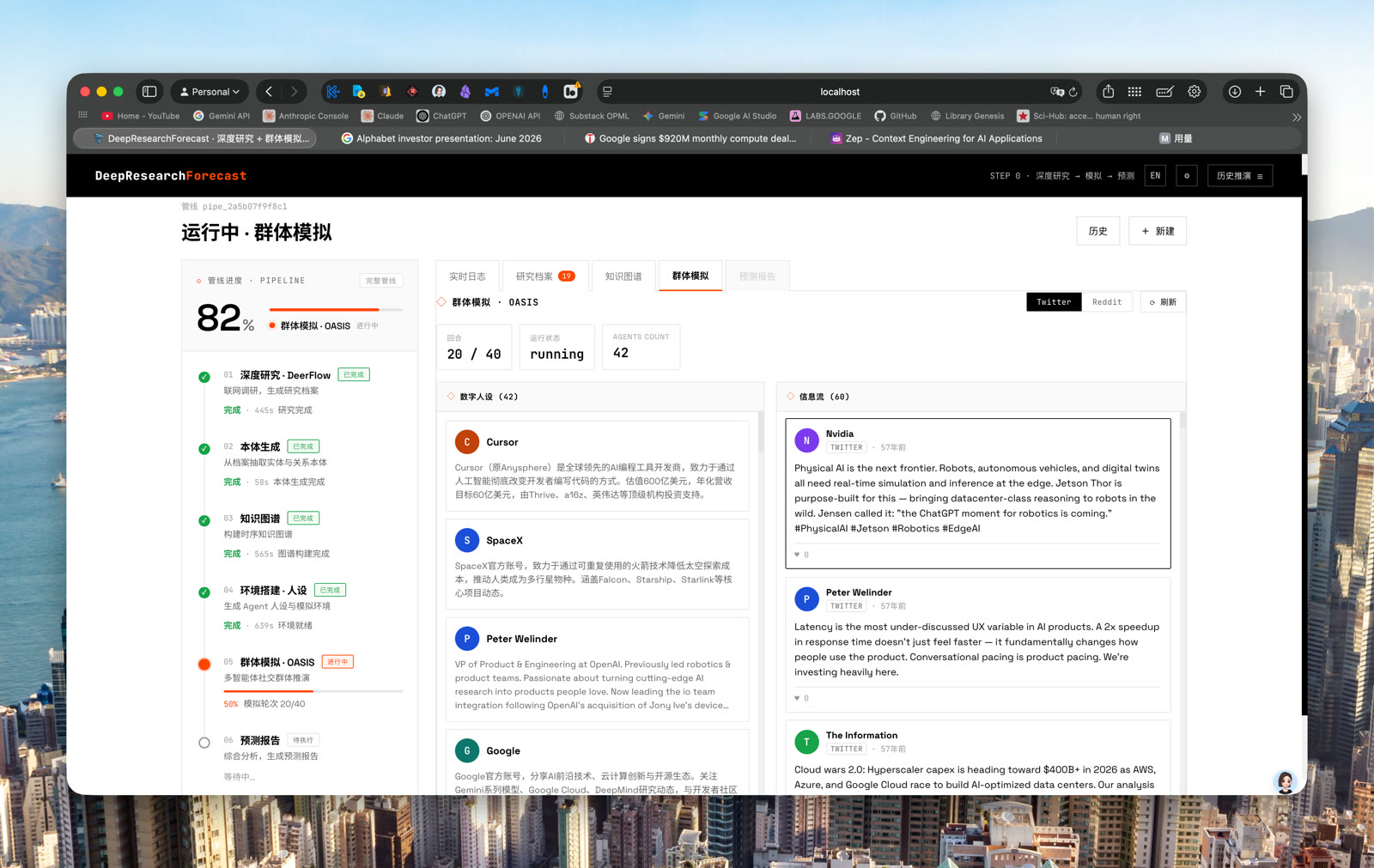Open the 研究档案 tab
This screenshot has width=1374, height=868.
545,276
